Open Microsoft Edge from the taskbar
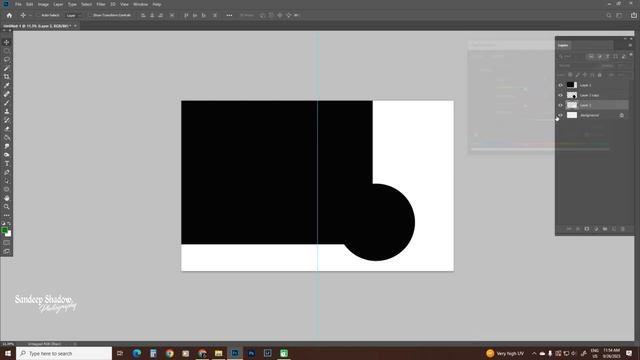This screenshot has width=640, height=360. 137,353
